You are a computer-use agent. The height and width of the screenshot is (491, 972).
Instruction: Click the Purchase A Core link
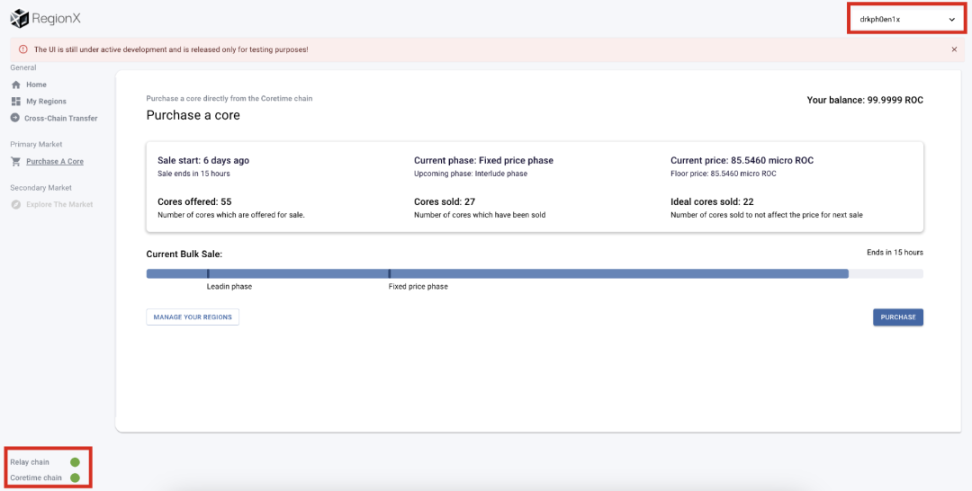click(x=55, y=161)
